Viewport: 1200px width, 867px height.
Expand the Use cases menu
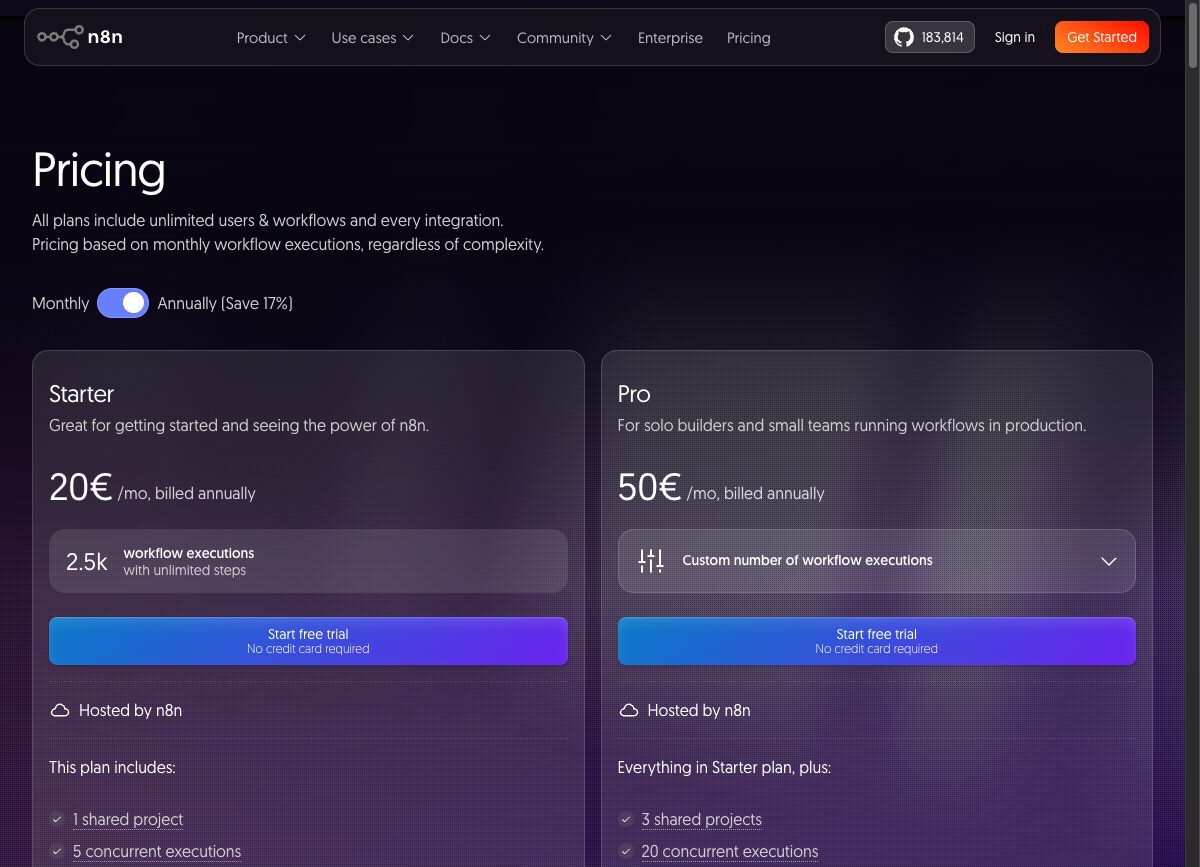(x=372, y=38)
